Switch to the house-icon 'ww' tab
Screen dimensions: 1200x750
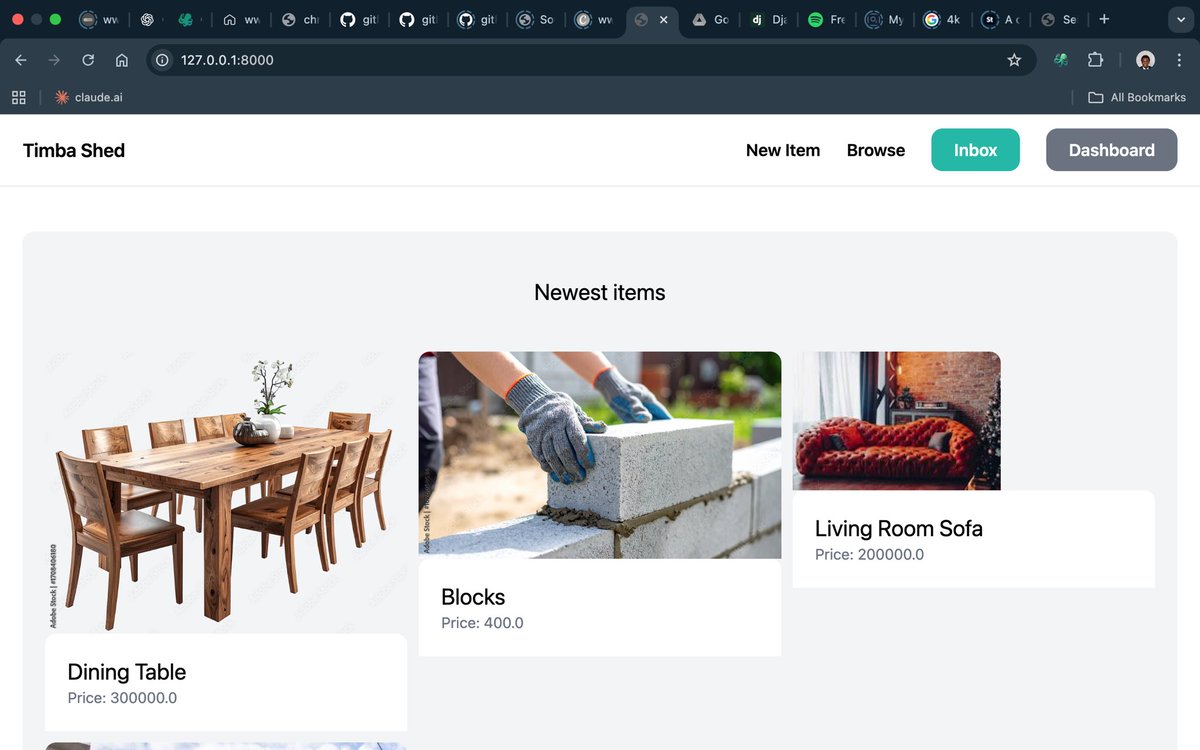coord(241,19)
